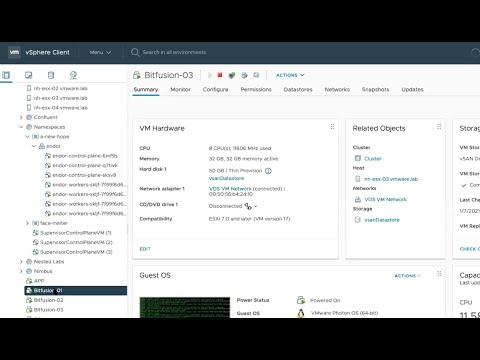This screenshot has width=480, height=360.
Task: Open the Networking inventory view icon
Action: tap(73, 75)
